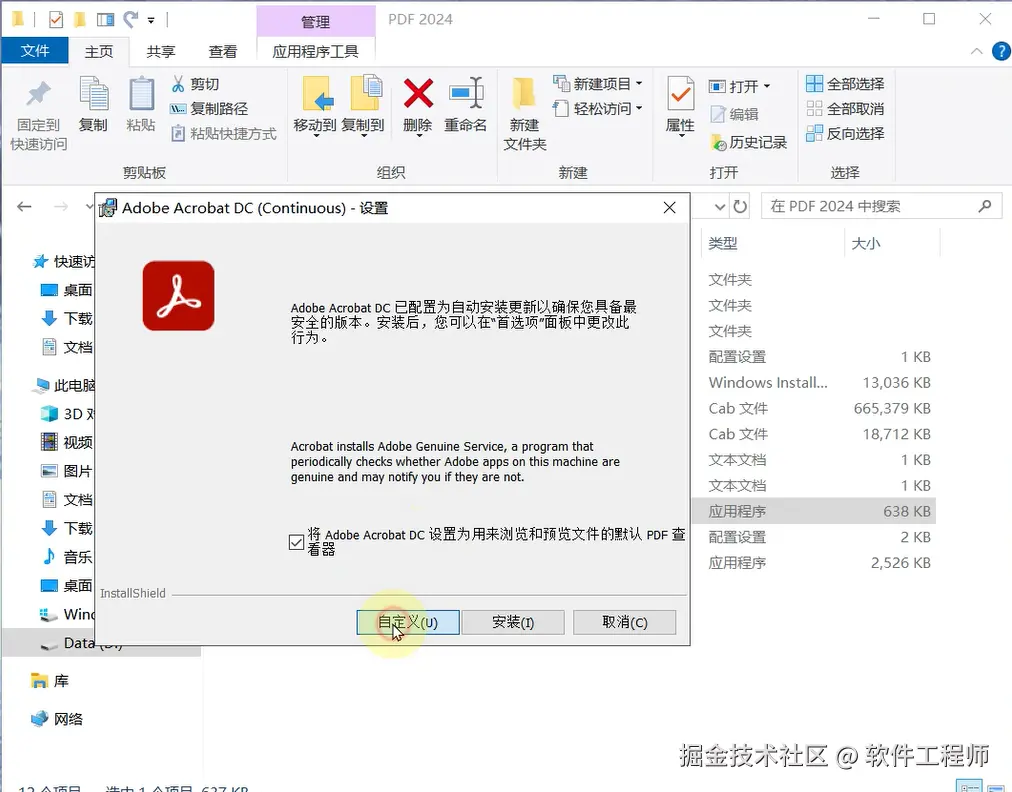
Task: Click the Pin to Quick Access icon
Action: [38, 95]
